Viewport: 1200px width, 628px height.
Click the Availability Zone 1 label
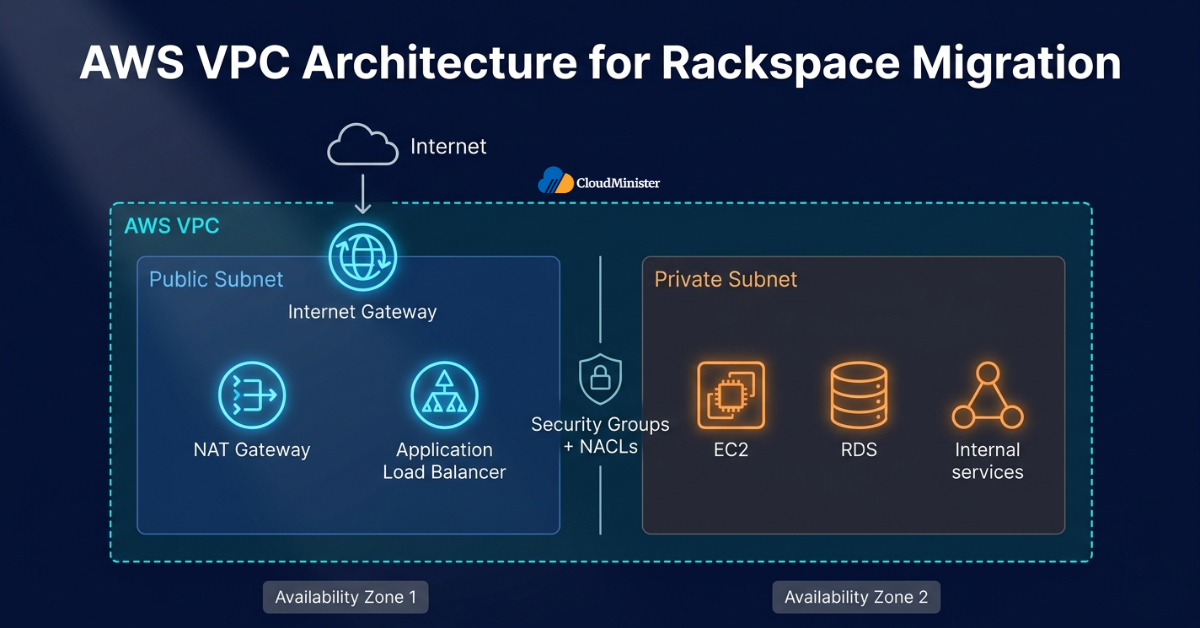coord(346,598)
